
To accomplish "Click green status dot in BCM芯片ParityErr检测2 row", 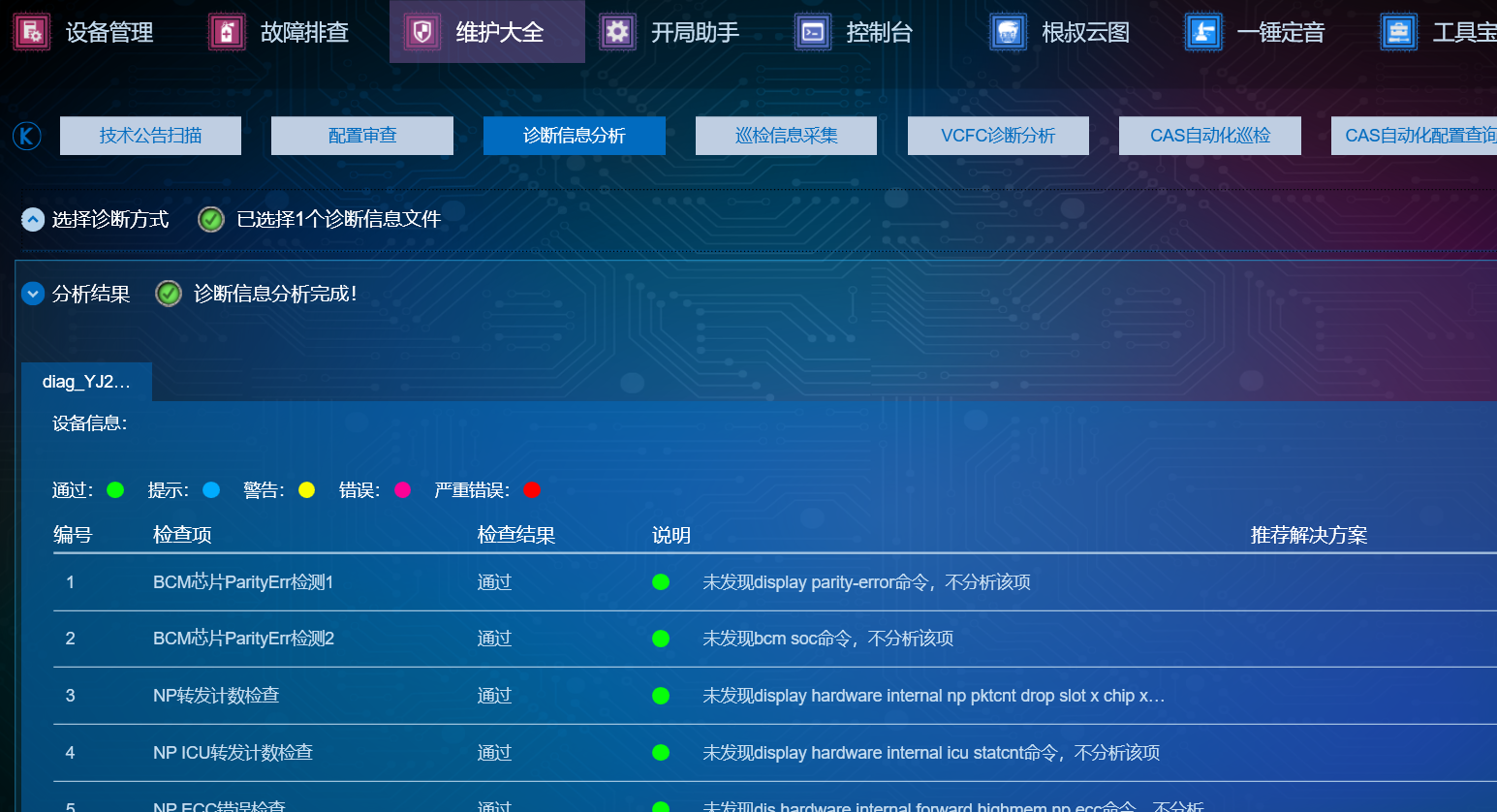I will pos(661,639).
